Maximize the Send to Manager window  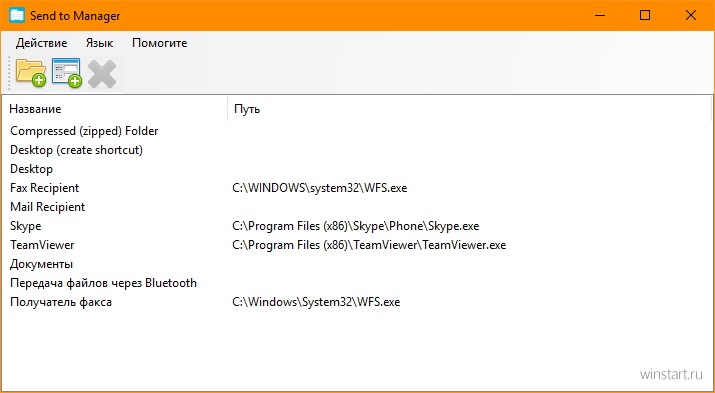pos(645,16)
